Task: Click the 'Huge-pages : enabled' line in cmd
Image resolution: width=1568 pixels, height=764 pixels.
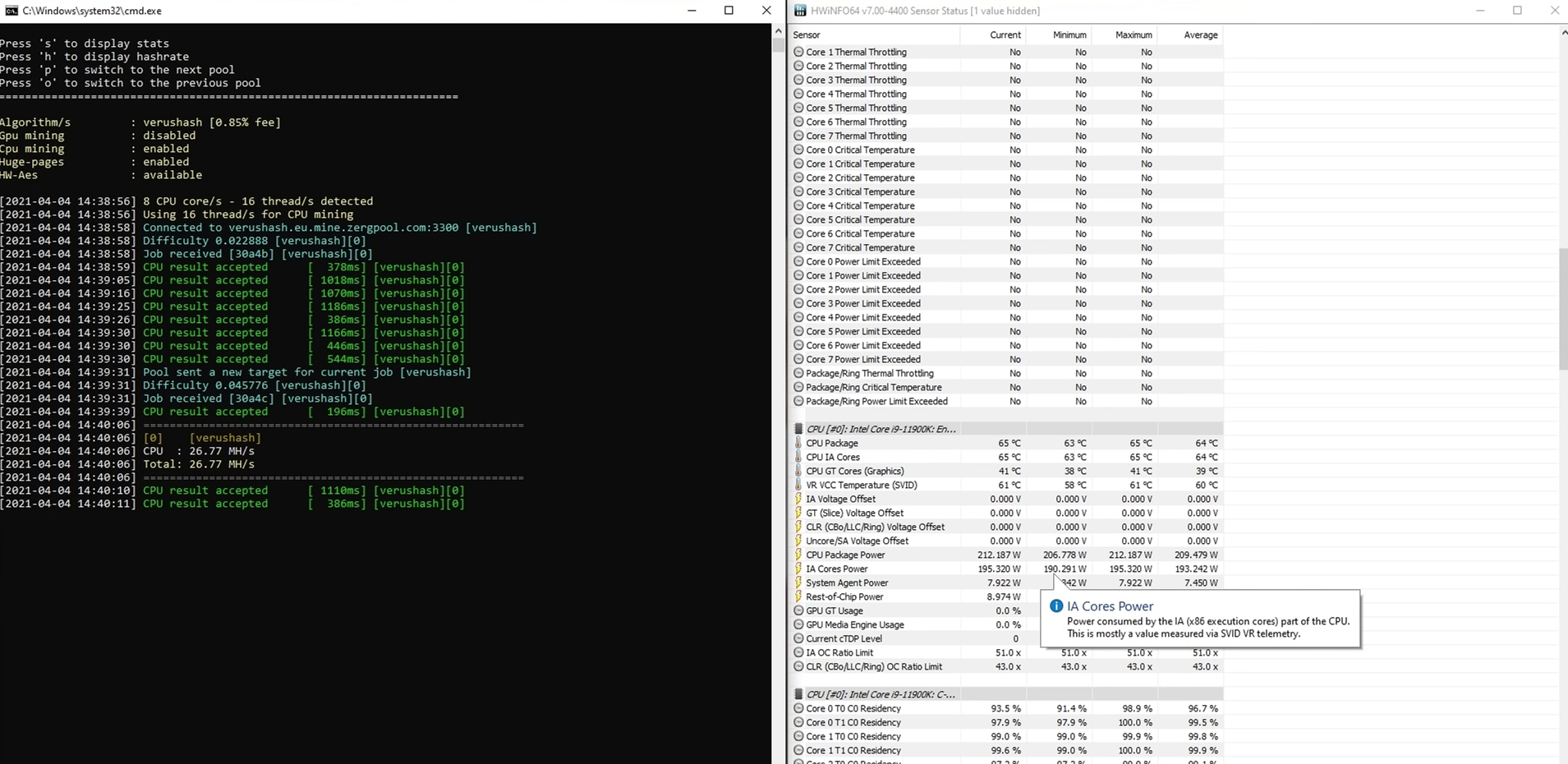Action: click(x=94, y=162)
